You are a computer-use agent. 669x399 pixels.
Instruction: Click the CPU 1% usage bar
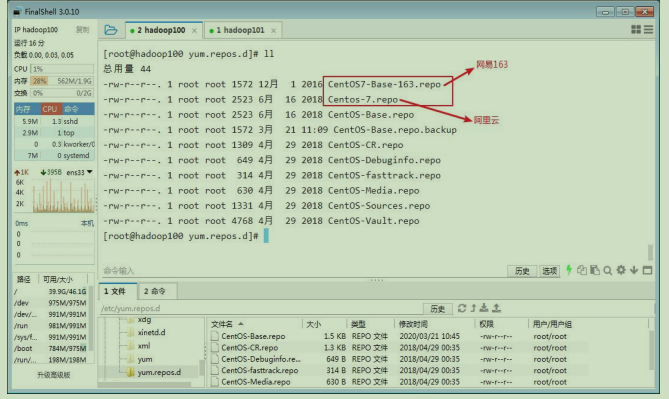click(x=62, y=69)
